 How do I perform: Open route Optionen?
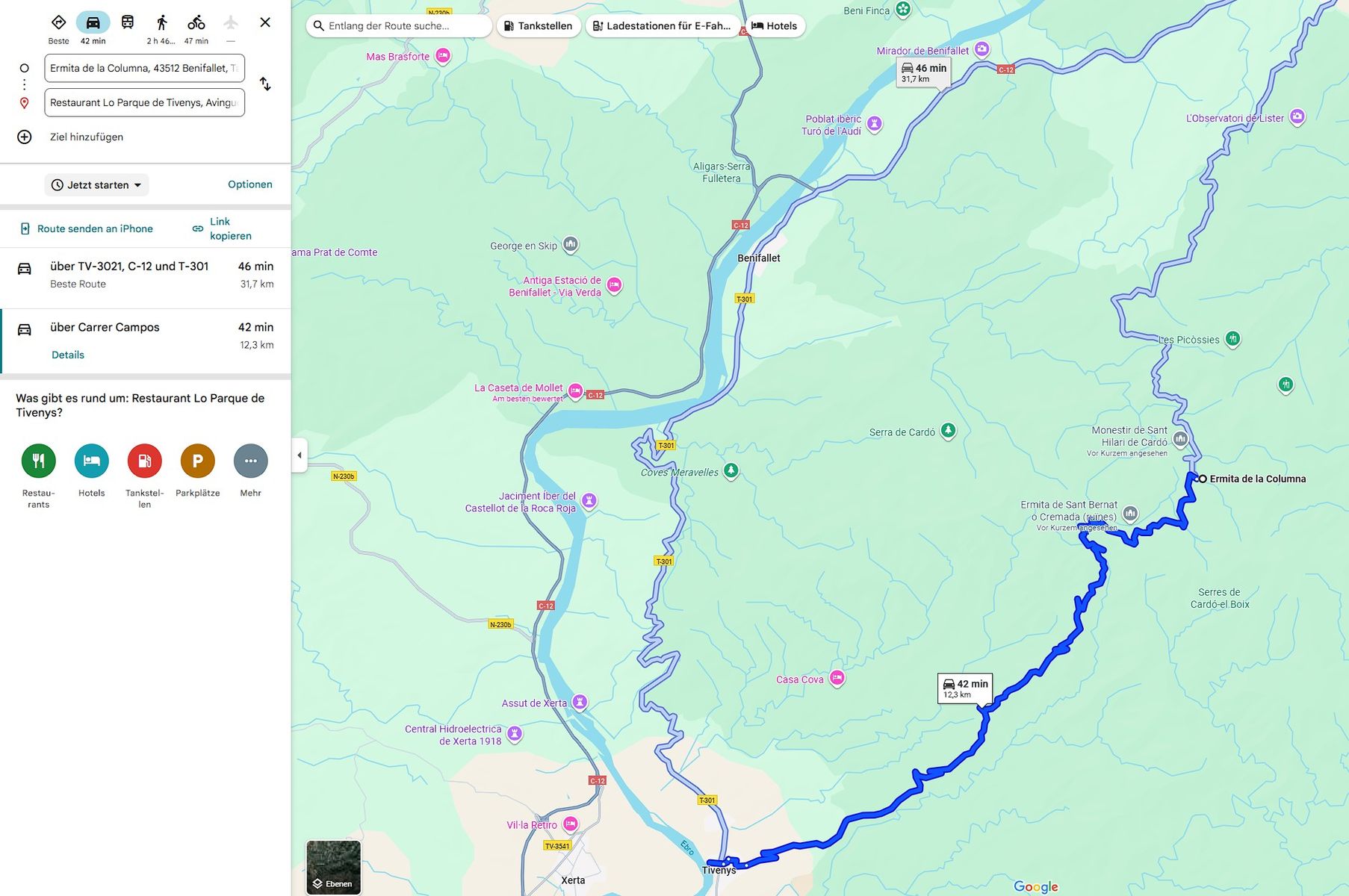click(249, 184)
